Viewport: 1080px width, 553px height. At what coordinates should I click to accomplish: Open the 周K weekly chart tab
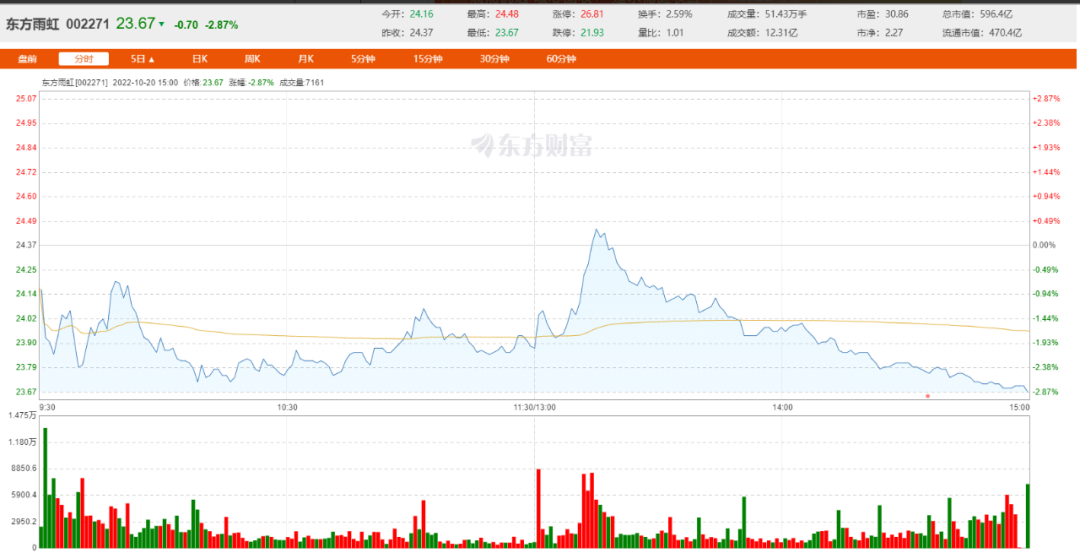coord(252,59)
